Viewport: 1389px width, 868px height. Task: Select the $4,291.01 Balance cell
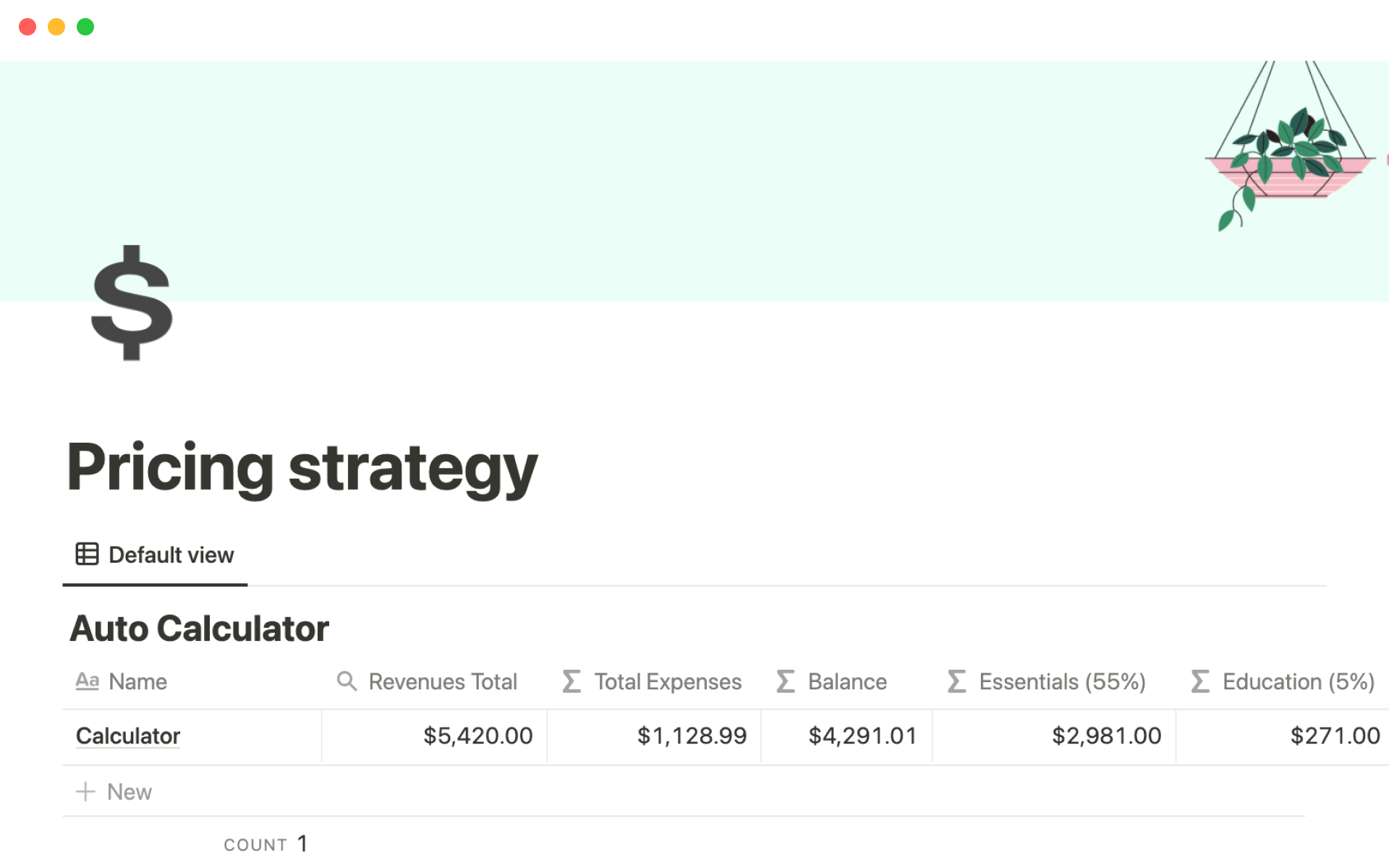(x=846, y=736)
